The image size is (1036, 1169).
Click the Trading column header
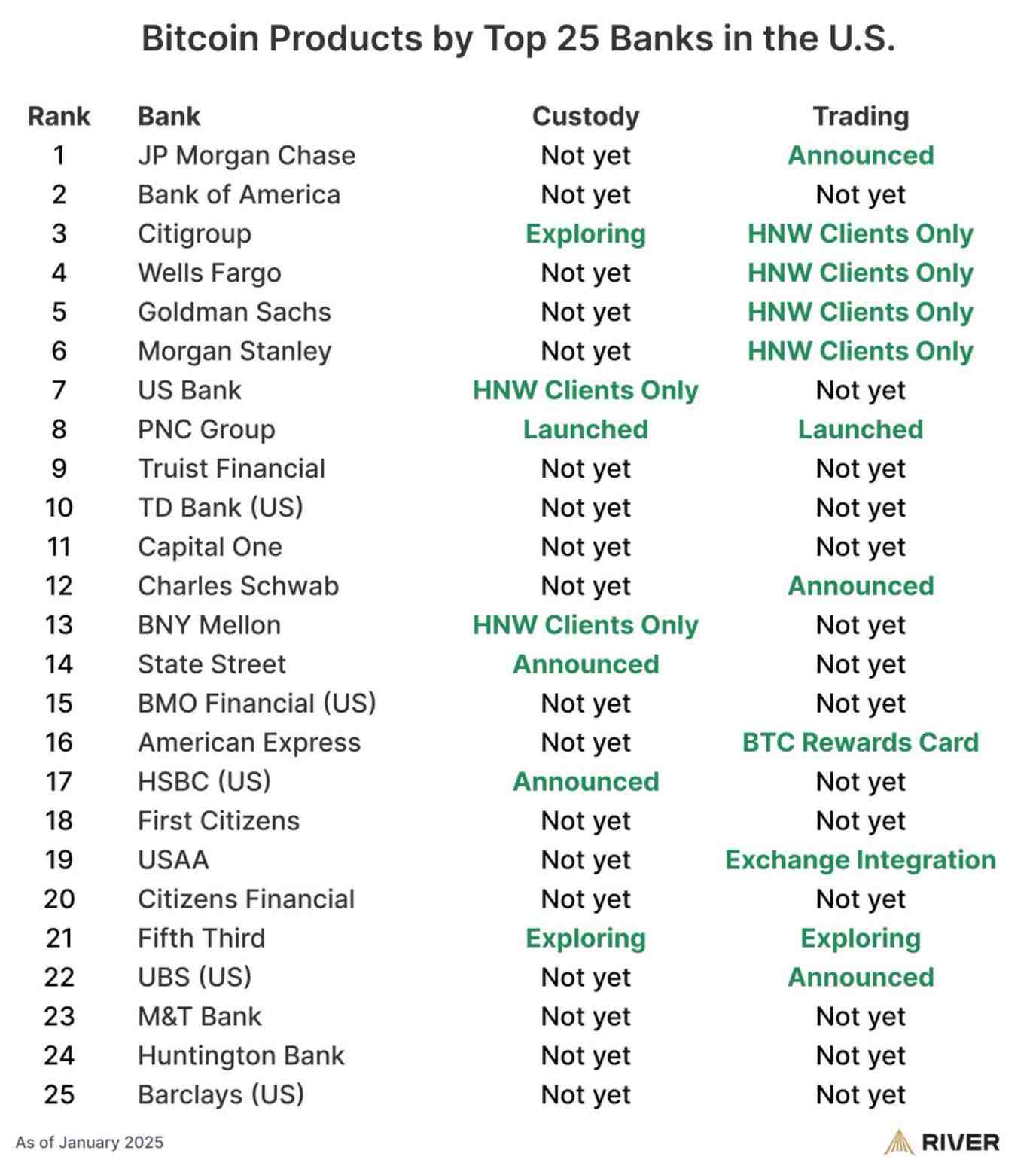click(x=861, y=116)
